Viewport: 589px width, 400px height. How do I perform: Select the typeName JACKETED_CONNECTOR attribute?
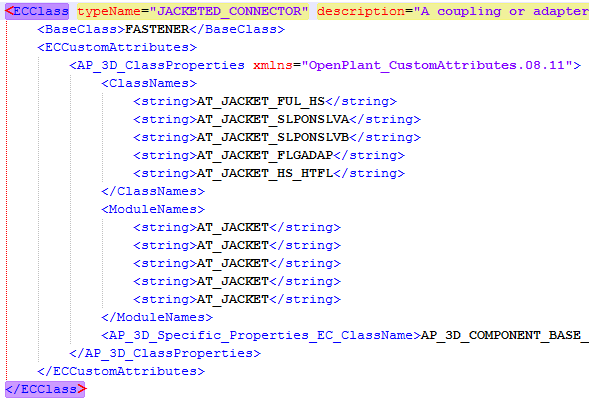click(193, 11)
